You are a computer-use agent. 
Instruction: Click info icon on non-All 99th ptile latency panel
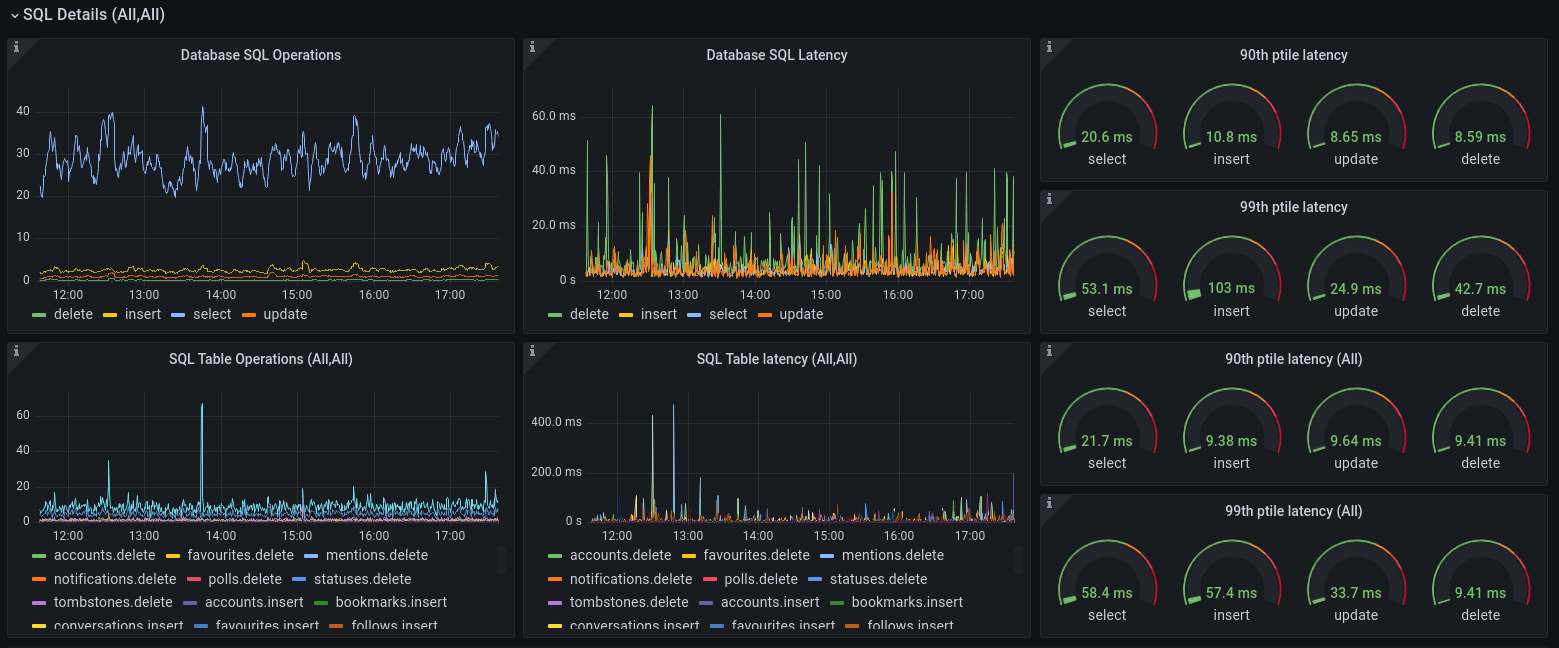1049,199
